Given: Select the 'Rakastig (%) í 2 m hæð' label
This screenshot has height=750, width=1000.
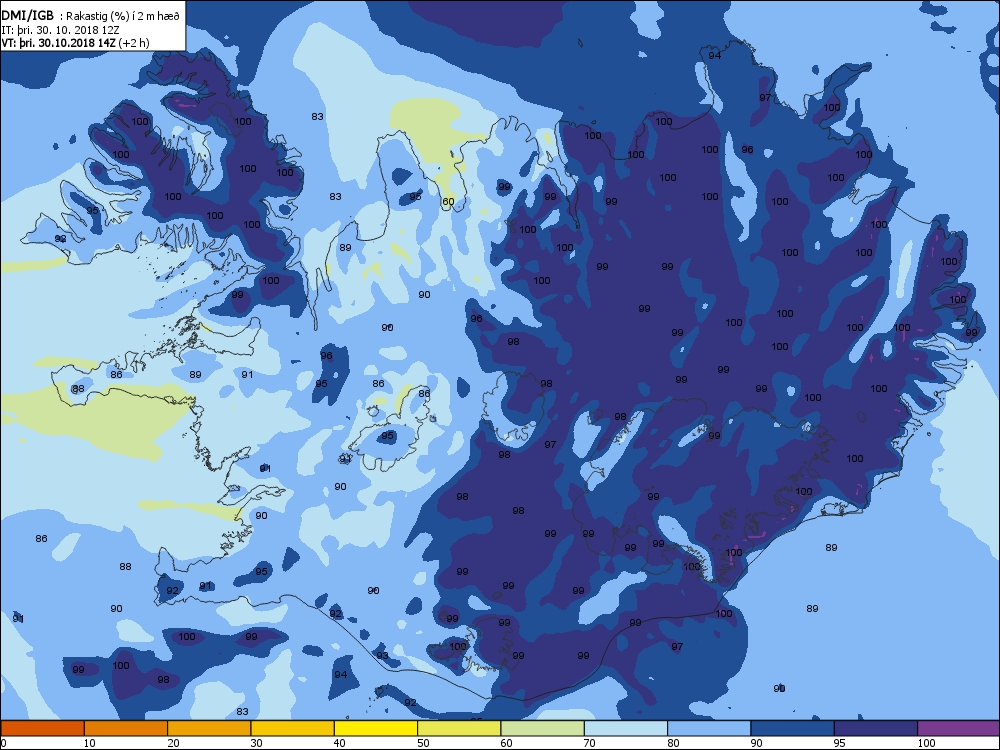Looking at the screenshot, I should [123, 17].
